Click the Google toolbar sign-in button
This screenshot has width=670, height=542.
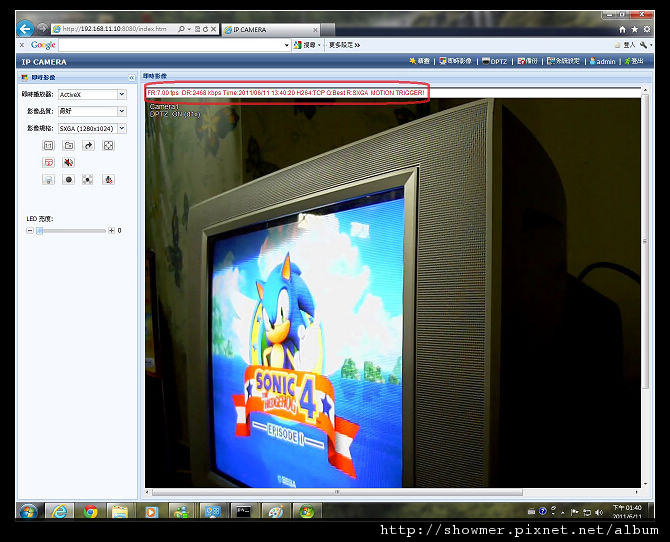(625, 45)
